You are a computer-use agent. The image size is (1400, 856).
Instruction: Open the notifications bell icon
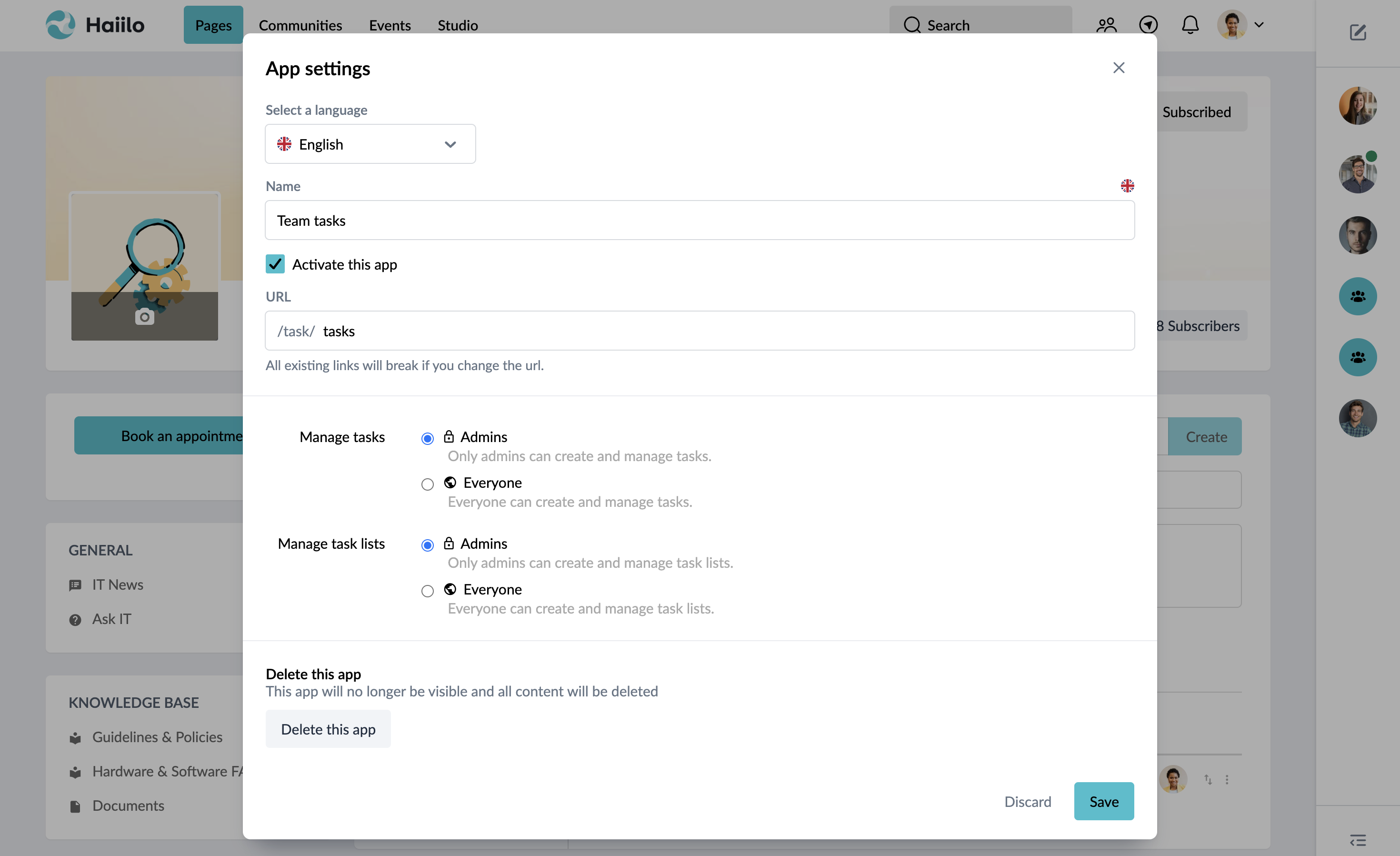click(1189, 24)
